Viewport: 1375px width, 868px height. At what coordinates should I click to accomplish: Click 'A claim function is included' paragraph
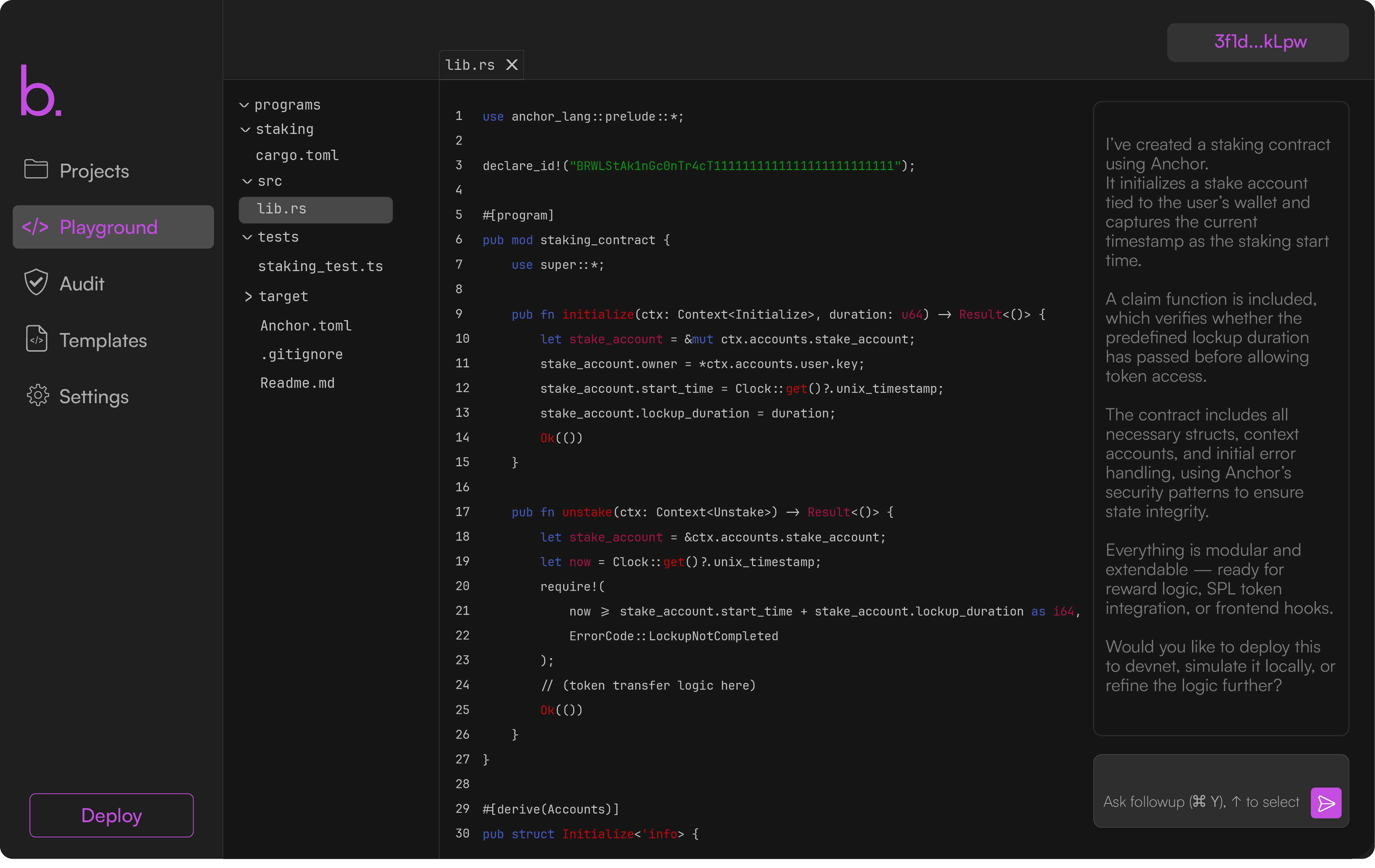pyautogui.click(x=1211, y=337)
